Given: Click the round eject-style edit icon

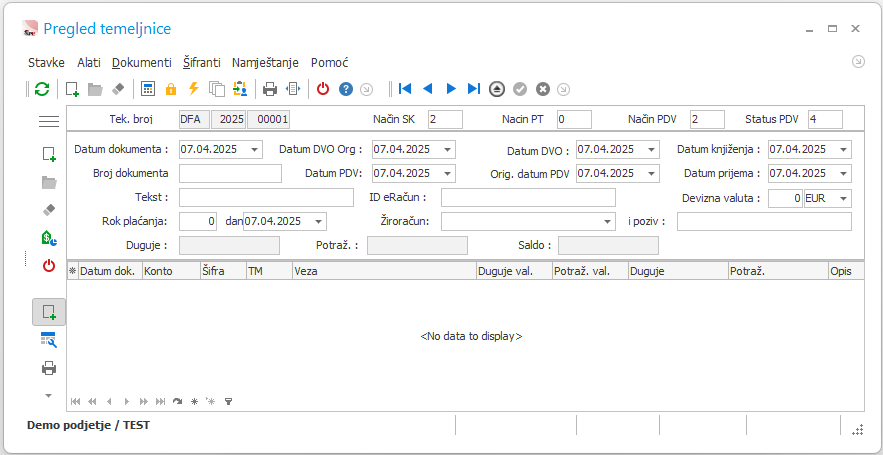Looking at the screenshot, I should click(x=497, y=89).
